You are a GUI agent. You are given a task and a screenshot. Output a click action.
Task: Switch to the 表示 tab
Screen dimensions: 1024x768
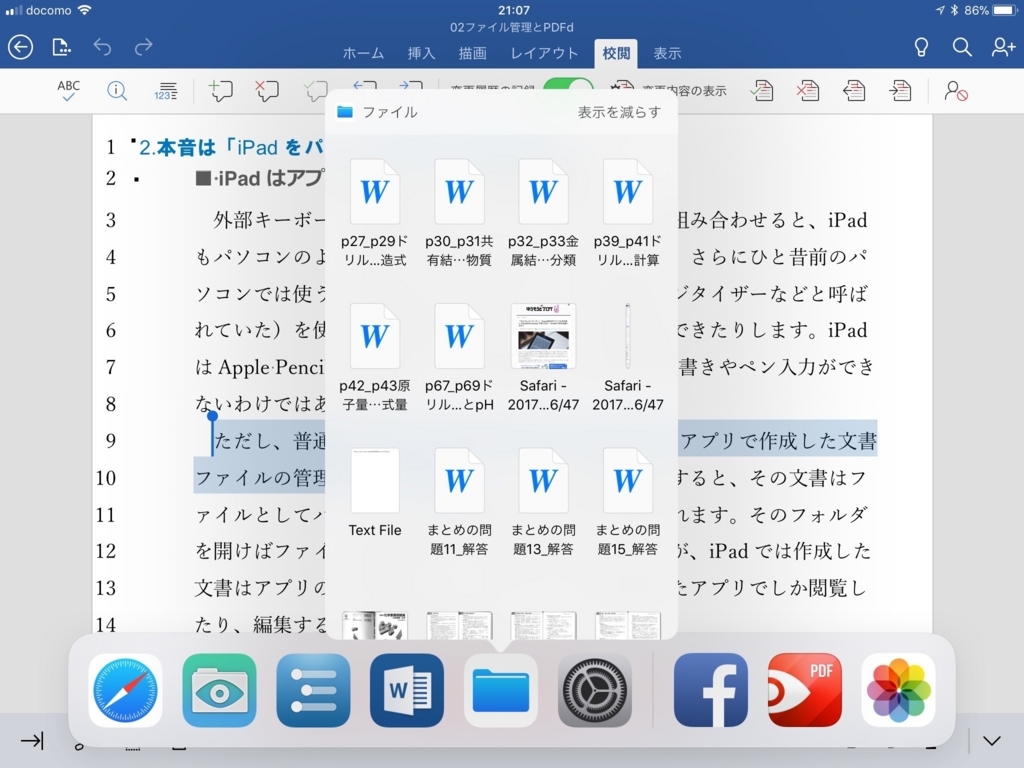[x=667, y=54]
